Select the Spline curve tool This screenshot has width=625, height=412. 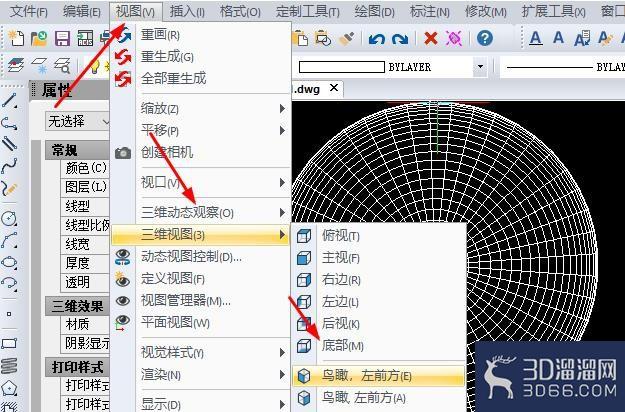pos(10,166)
